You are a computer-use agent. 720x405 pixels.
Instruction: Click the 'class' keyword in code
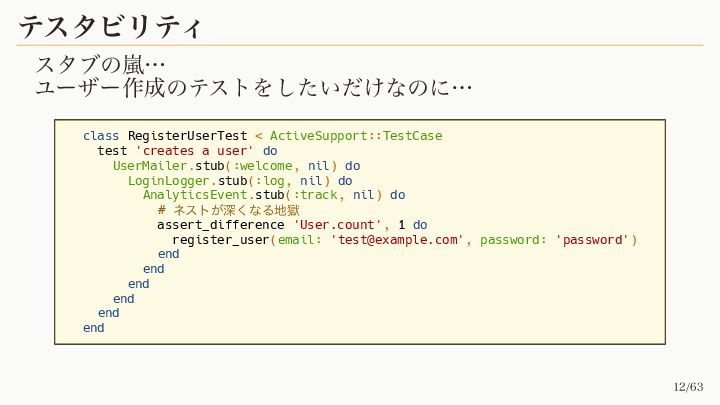101,135
